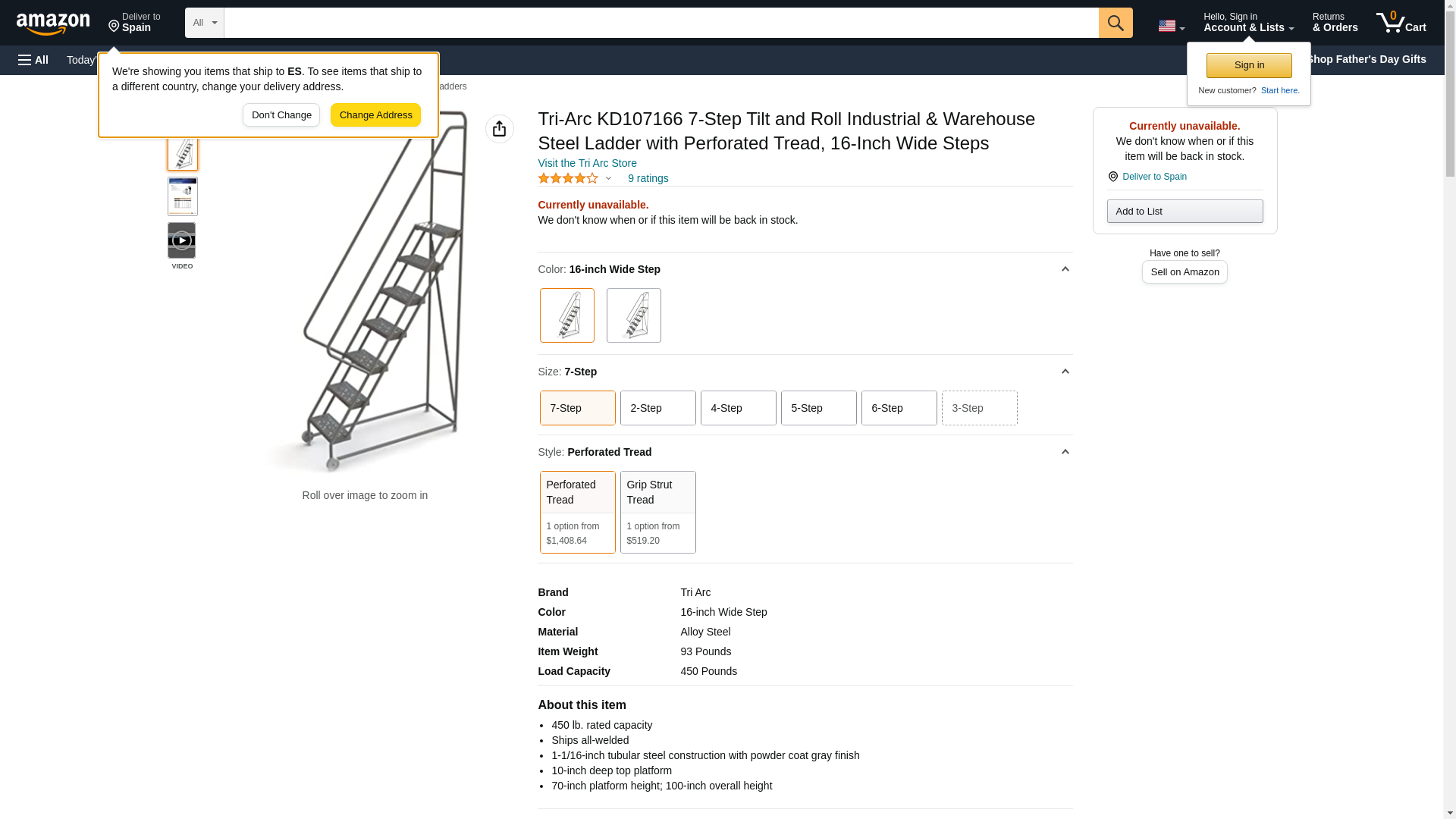Click the Change Address button

(375, 115)
